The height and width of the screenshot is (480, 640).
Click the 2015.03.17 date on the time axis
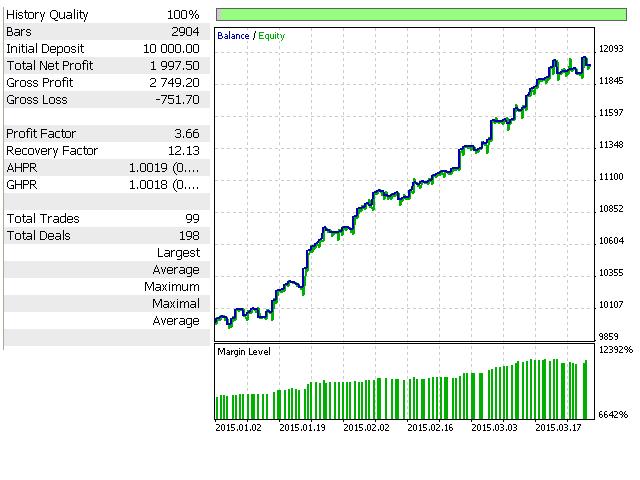[559, 428]
